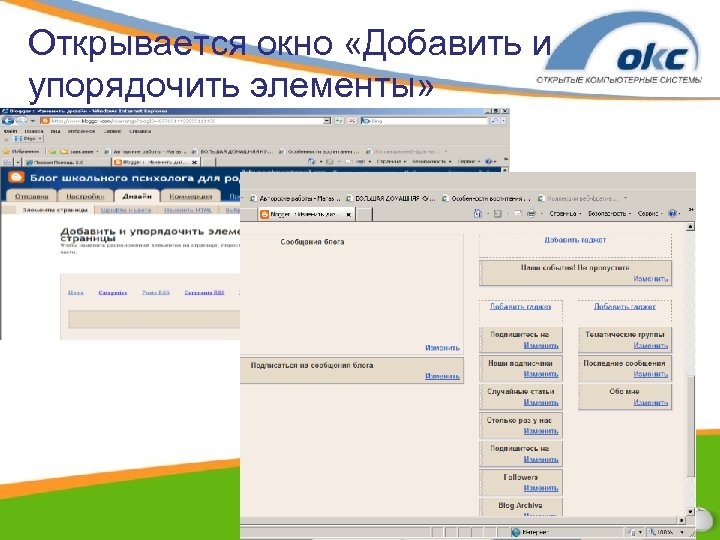This screenshot has width=720, height=540.
Task: Click the vertical scrollbar down arrow in front window
Action: pos(690,512)
